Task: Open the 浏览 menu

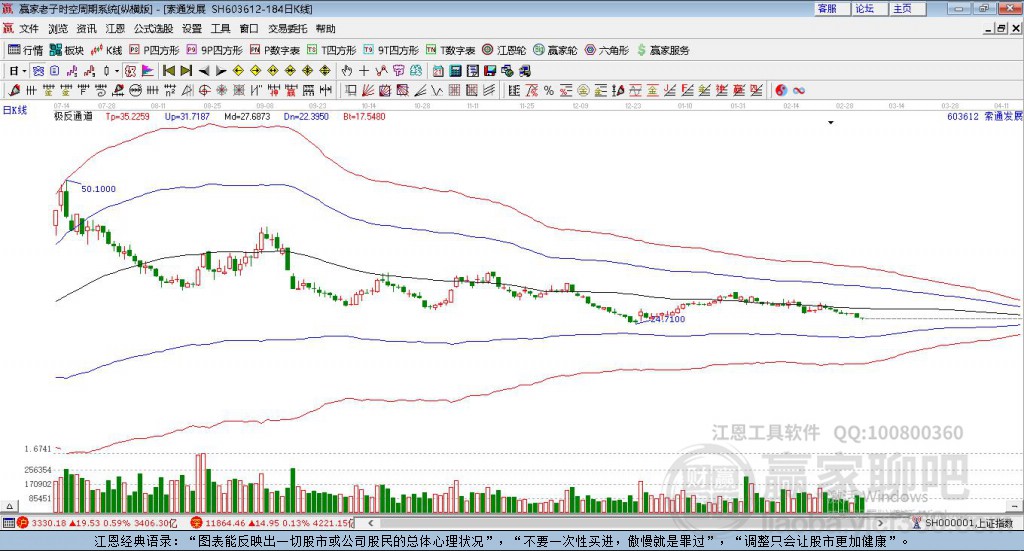Action: (57, 29)
